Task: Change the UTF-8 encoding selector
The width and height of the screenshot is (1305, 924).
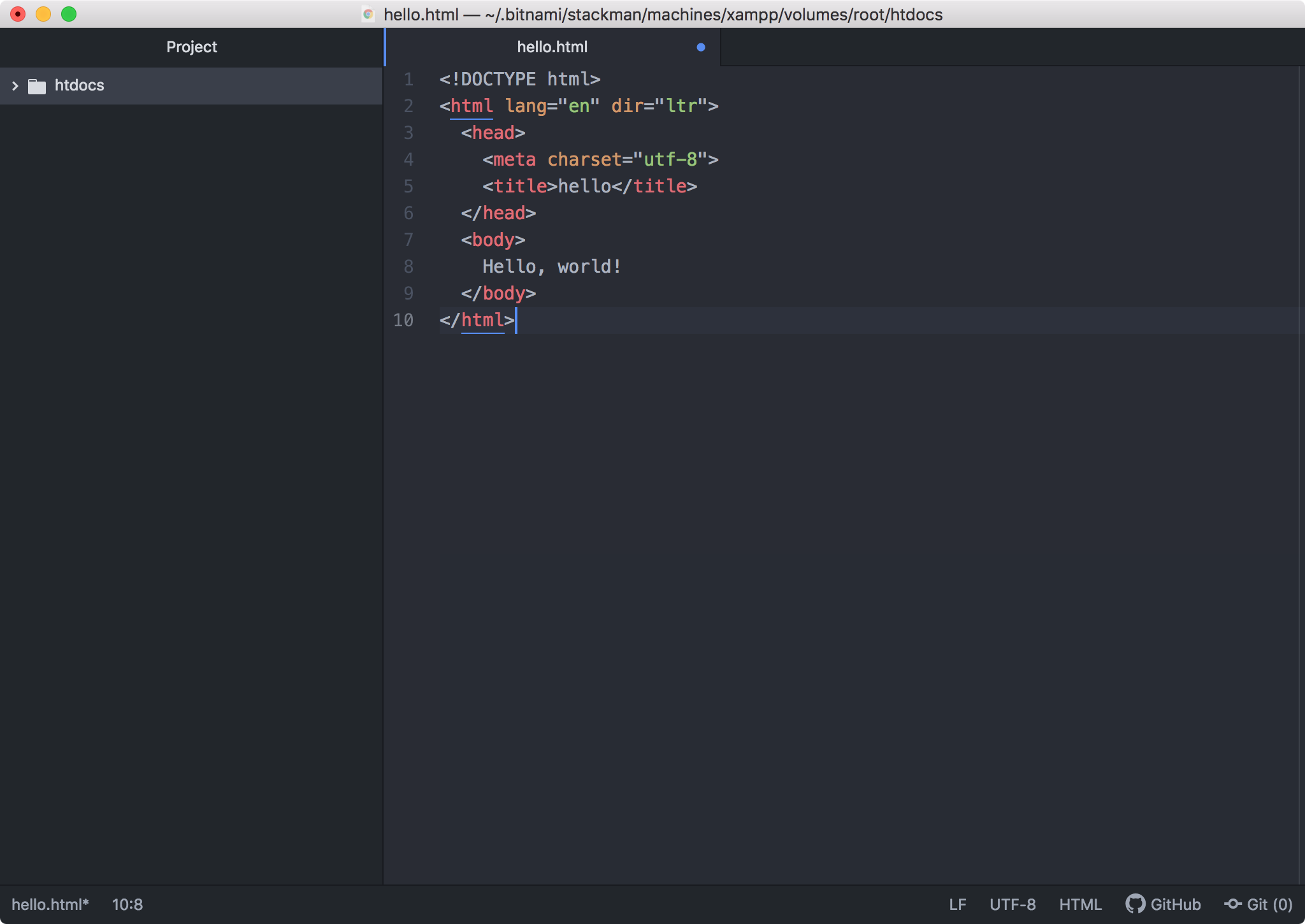Action: 1012,904
